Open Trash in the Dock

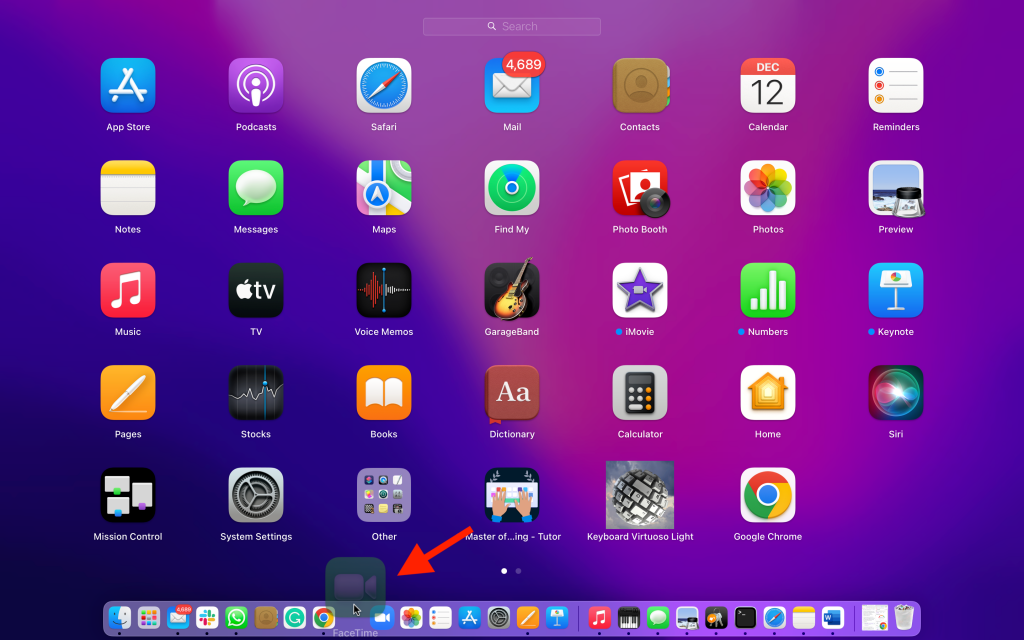coord(904,617)
